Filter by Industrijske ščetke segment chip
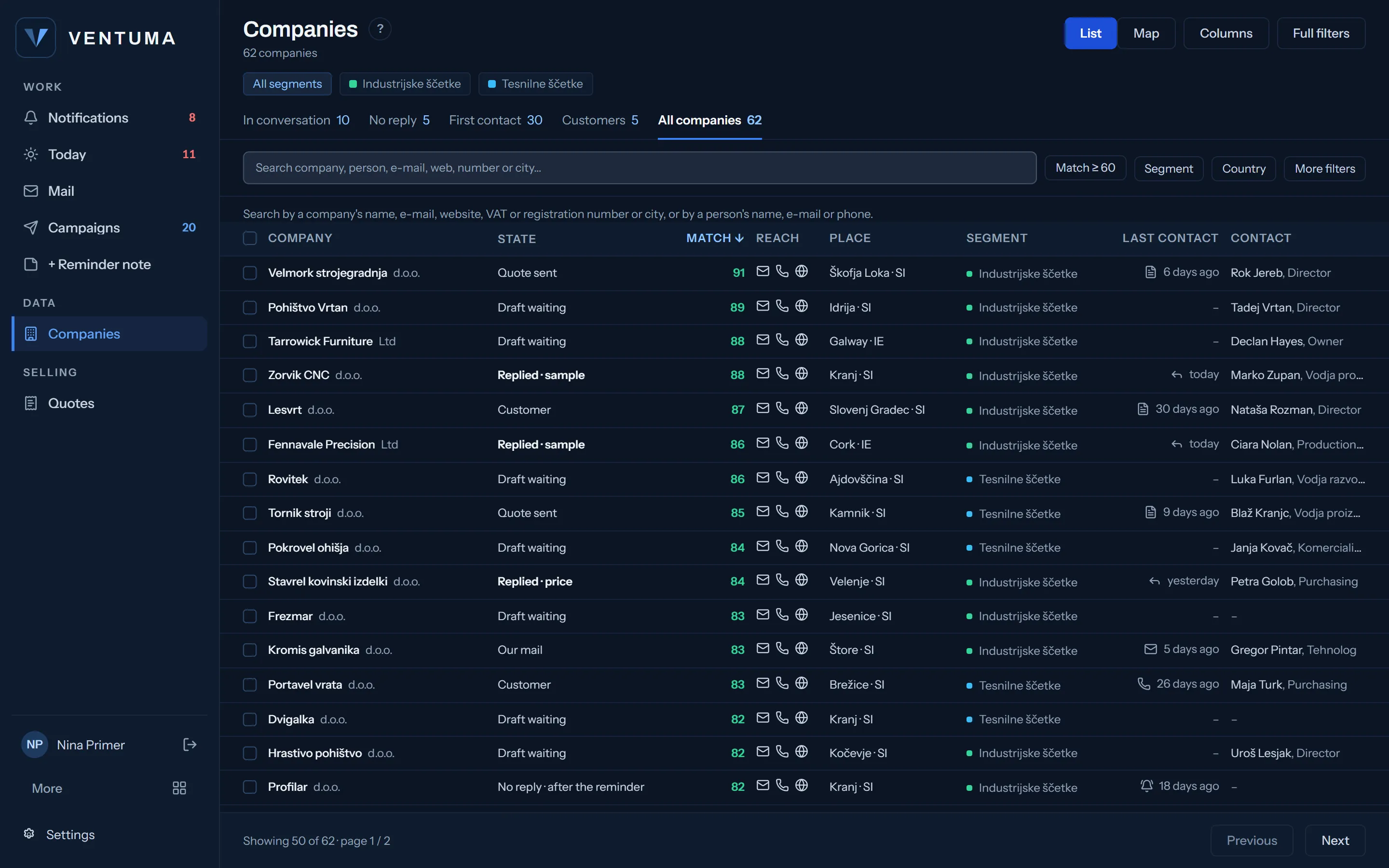 405,84
